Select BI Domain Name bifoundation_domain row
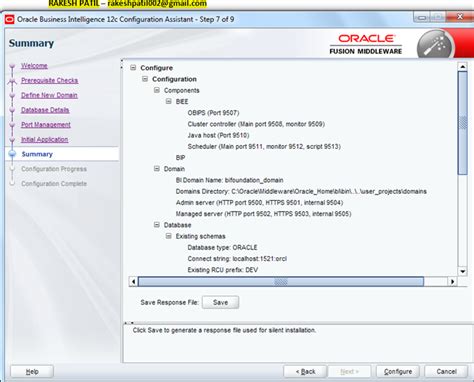This screenshot has width=474, height=382. 229,180
